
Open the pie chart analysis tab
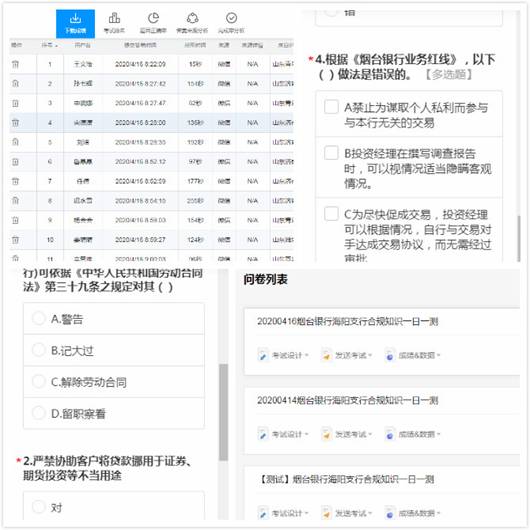tap(153, 24)
